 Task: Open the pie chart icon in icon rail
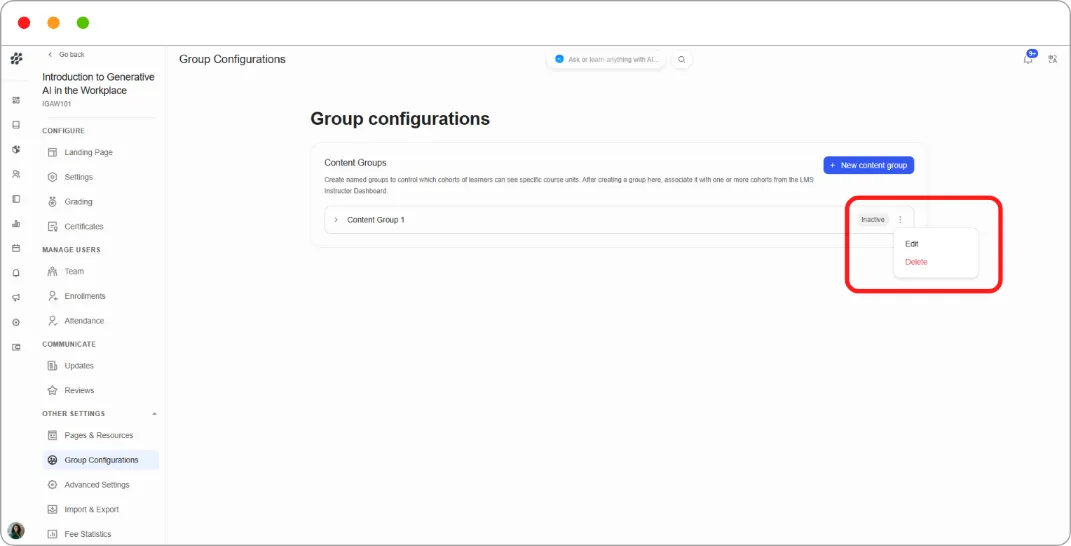16,150
